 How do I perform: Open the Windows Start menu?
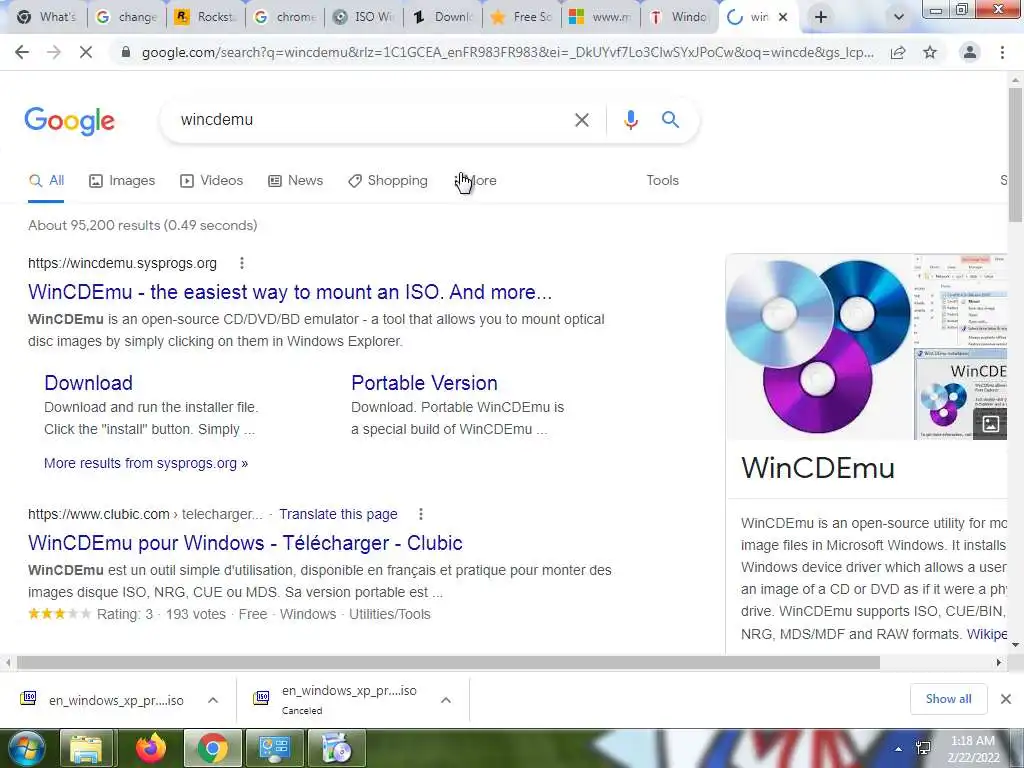click(x=26, y=748)
